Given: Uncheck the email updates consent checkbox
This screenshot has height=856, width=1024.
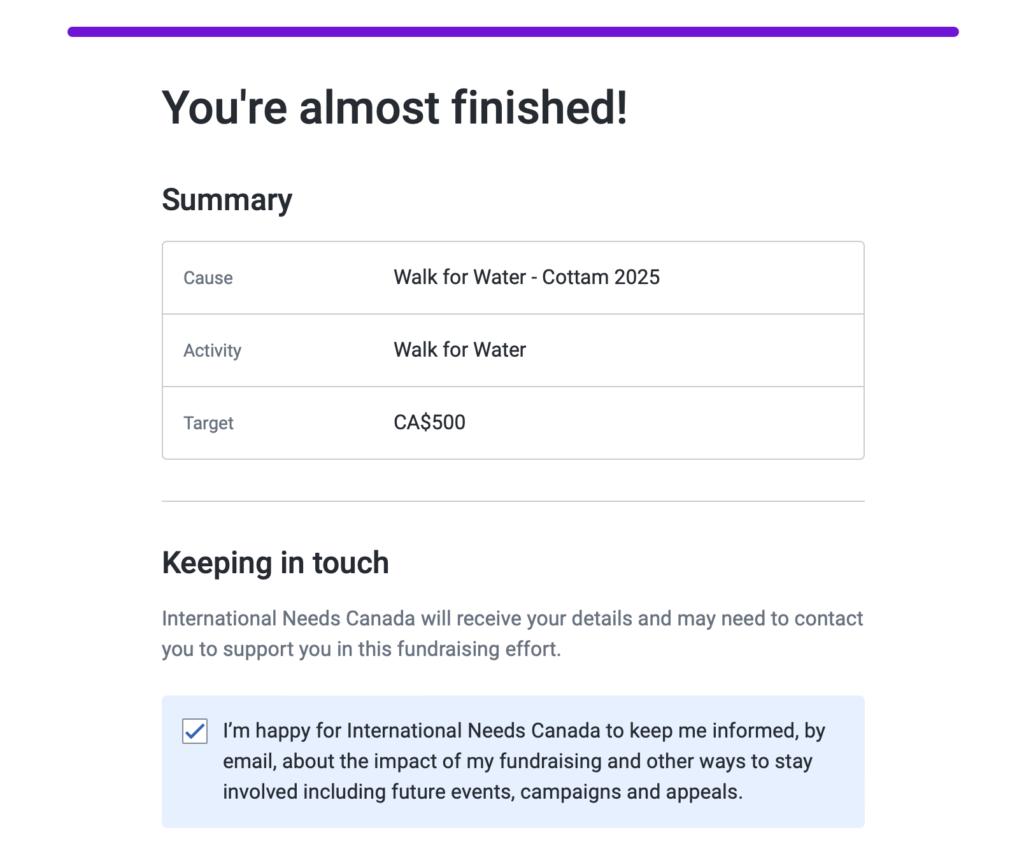Looking at the screenshot, I should (x=195, y=731).
